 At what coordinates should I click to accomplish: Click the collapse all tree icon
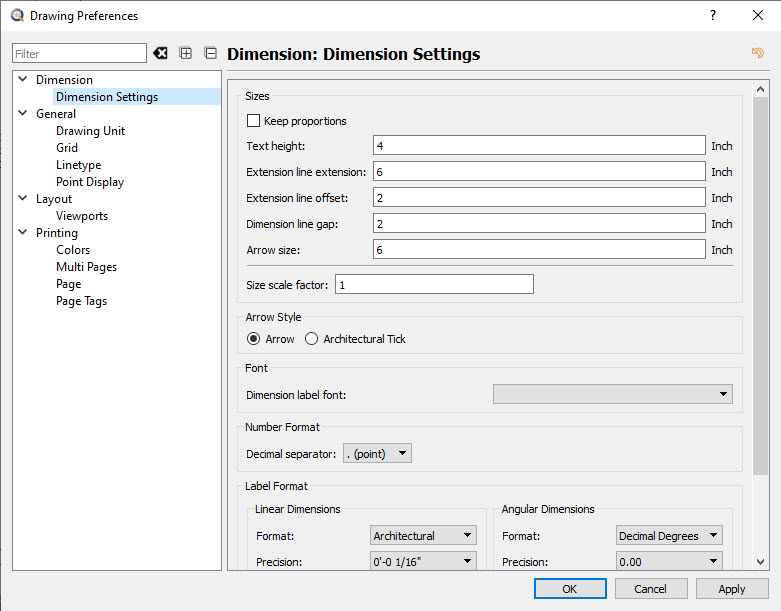click(x=210, y=53)
